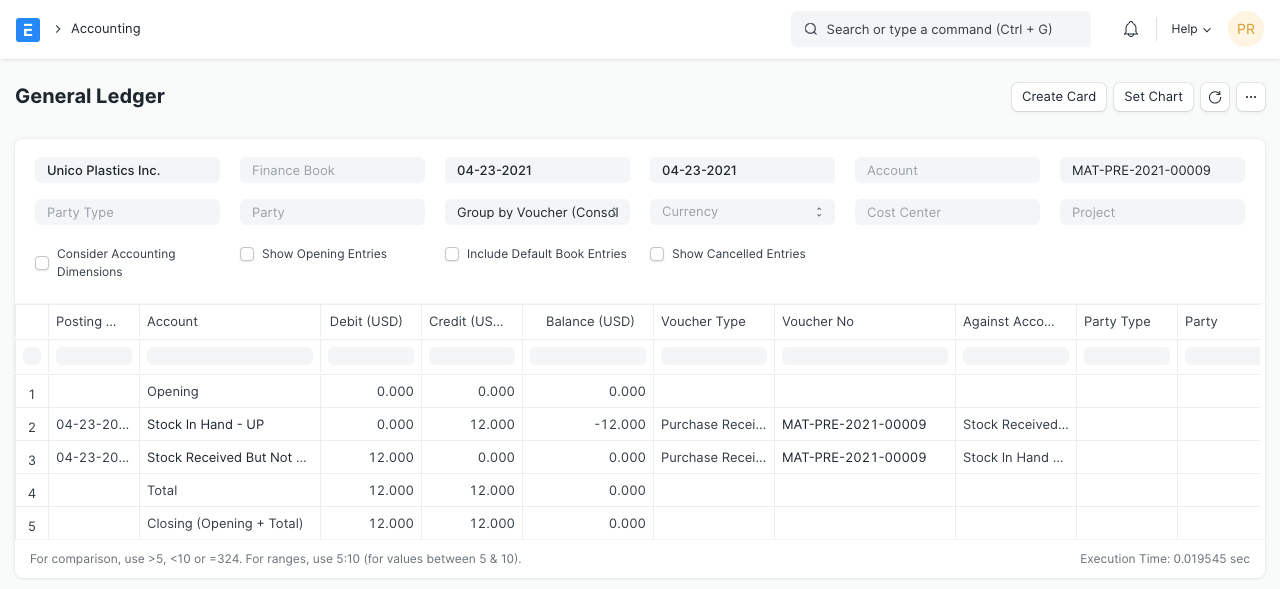Click the ERPNext logo icon
This screenshot has height=589, width=1280.
tap(28, 29)
